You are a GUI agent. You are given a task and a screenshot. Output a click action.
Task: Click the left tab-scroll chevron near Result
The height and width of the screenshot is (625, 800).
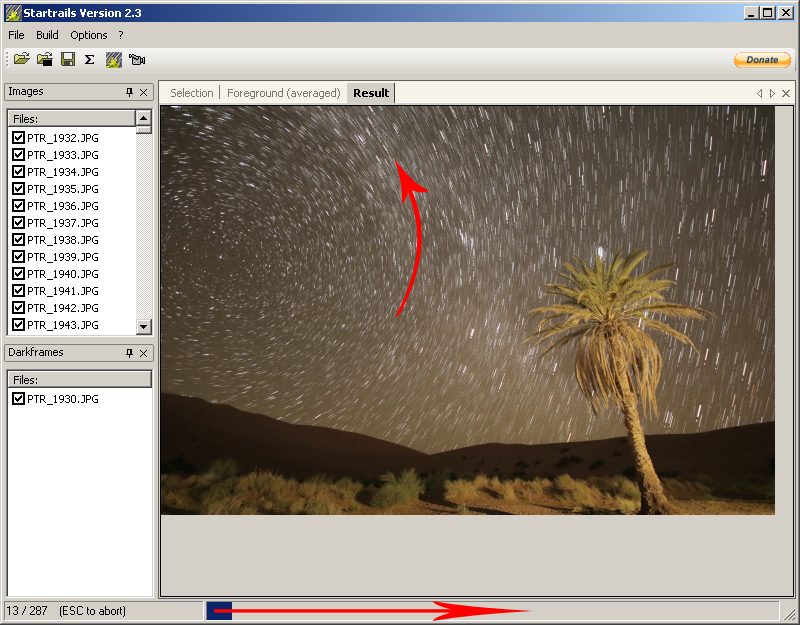pyautogui.click(x=760, y=93)
